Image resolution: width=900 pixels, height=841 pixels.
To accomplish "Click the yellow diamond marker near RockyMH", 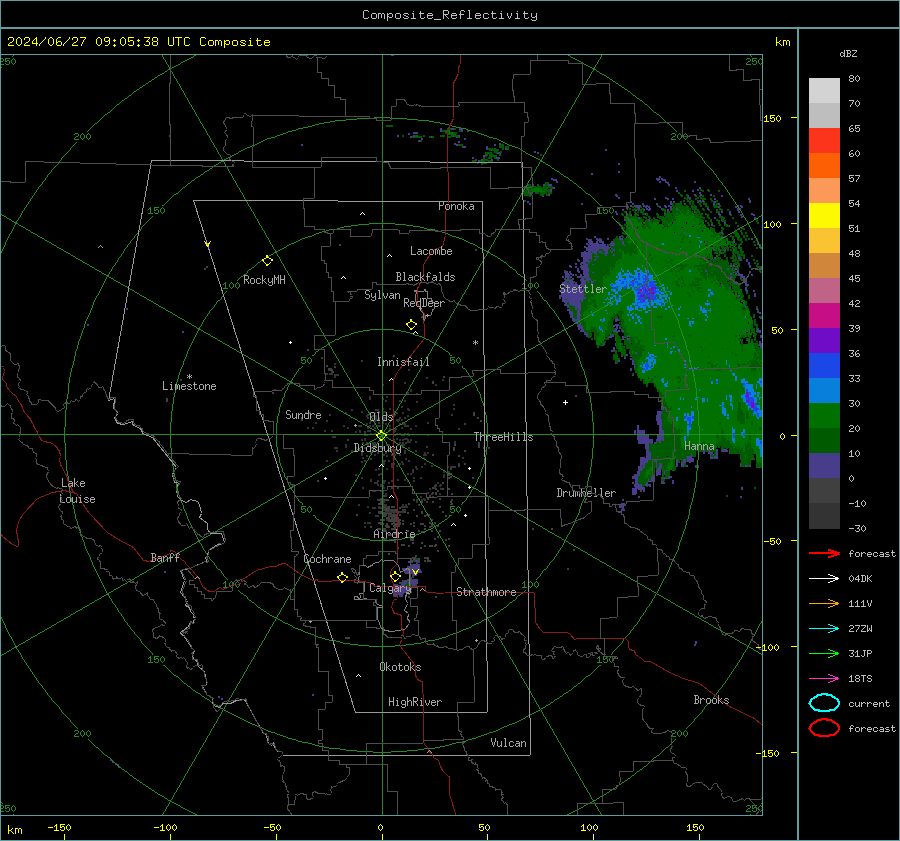I will click(x=267, y=261).
